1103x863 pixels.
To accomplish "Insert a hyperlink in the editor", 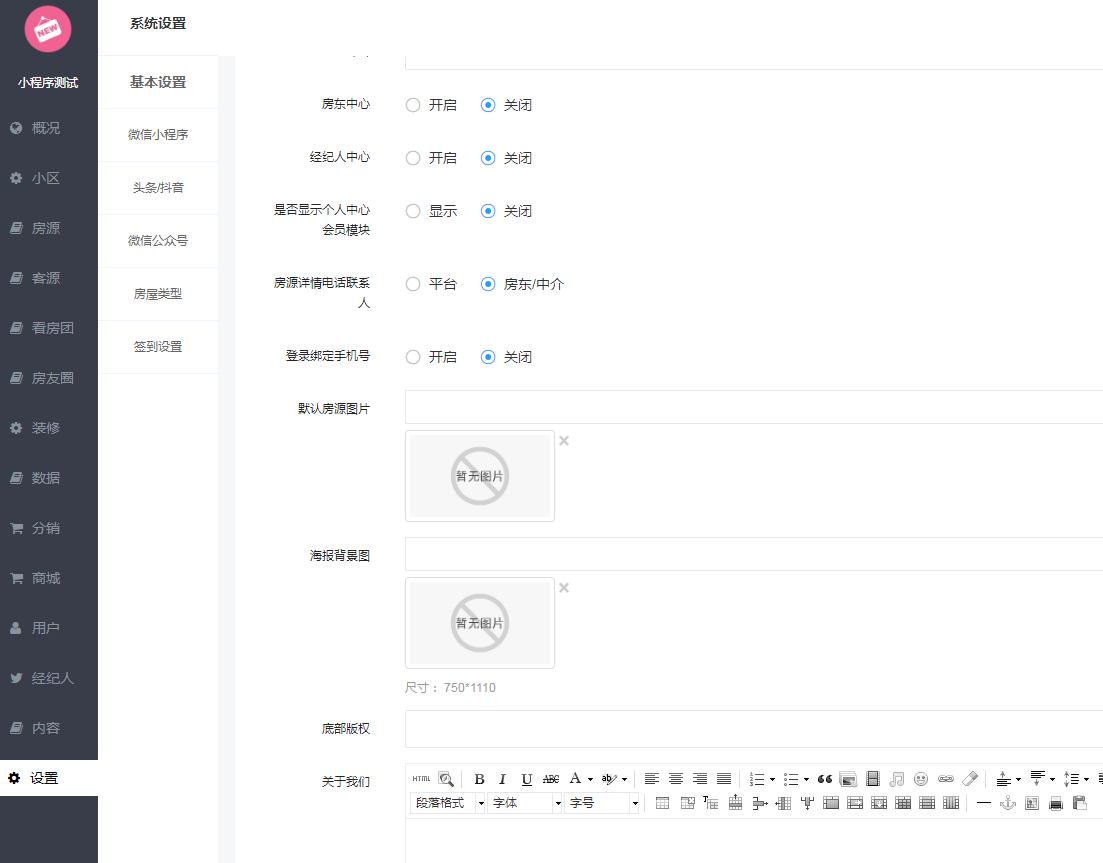I will pos(946,779).
